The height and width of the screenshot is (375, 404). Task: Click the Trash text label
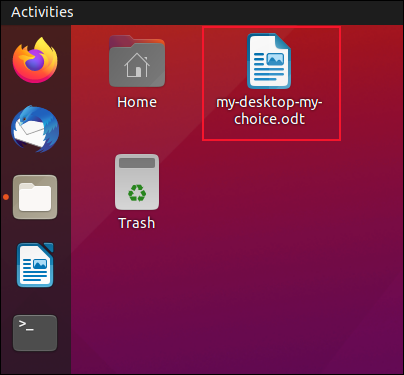click(x=137, y=223)
